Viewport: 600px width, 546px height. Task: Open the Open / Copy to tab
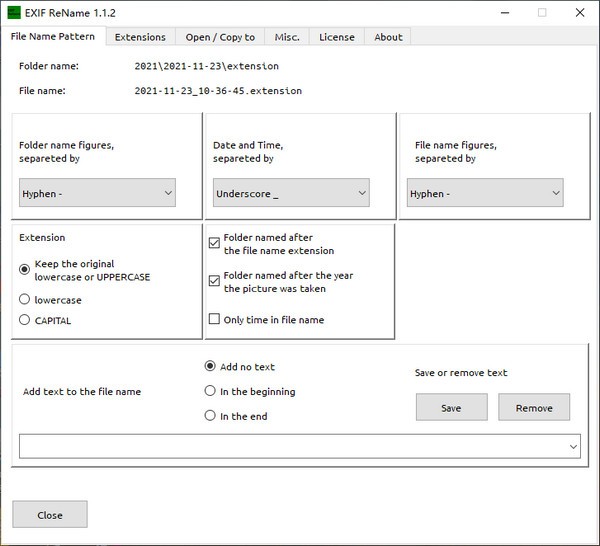click(220, 37)
